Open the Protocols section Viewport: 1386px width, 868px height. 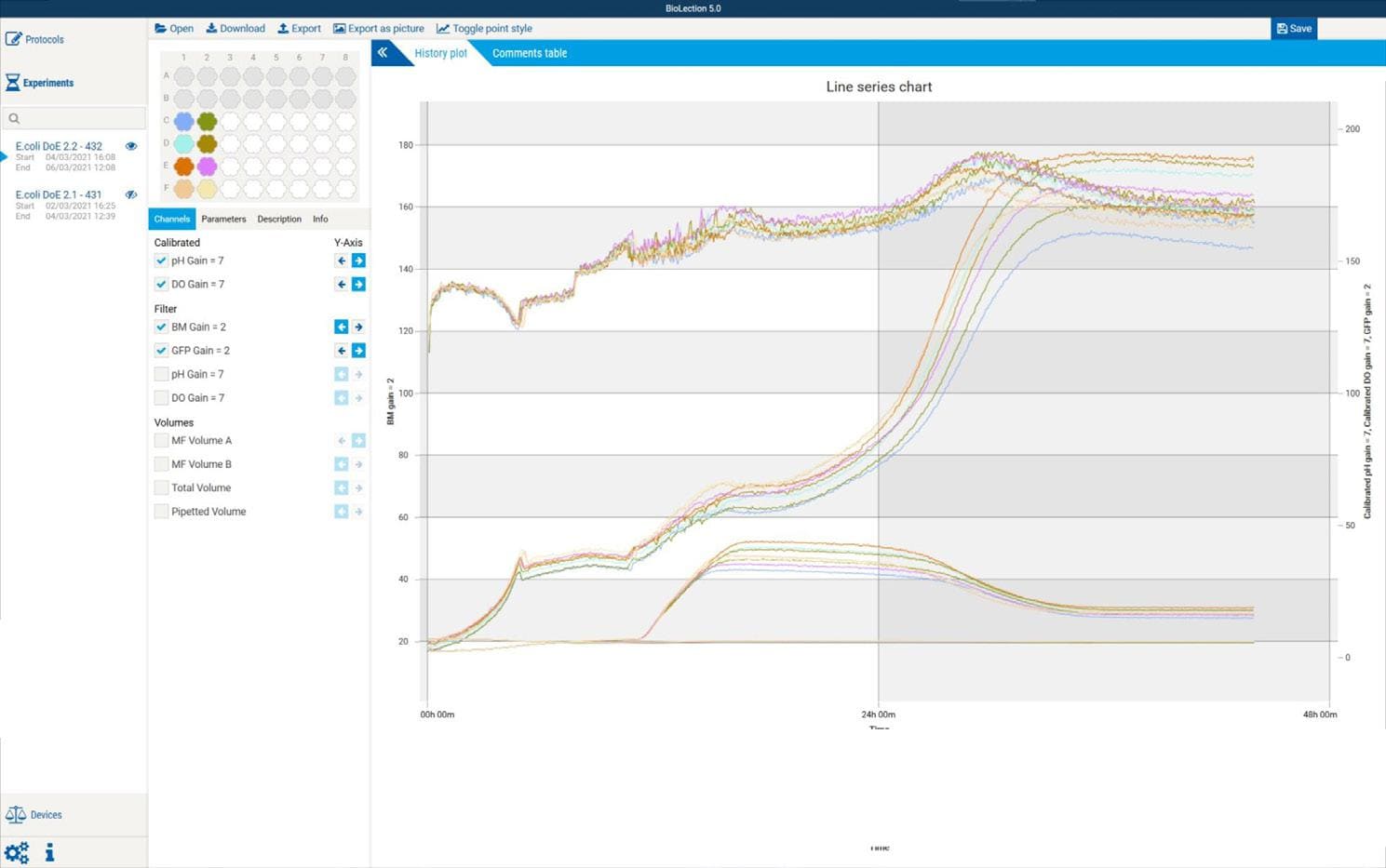35,39
